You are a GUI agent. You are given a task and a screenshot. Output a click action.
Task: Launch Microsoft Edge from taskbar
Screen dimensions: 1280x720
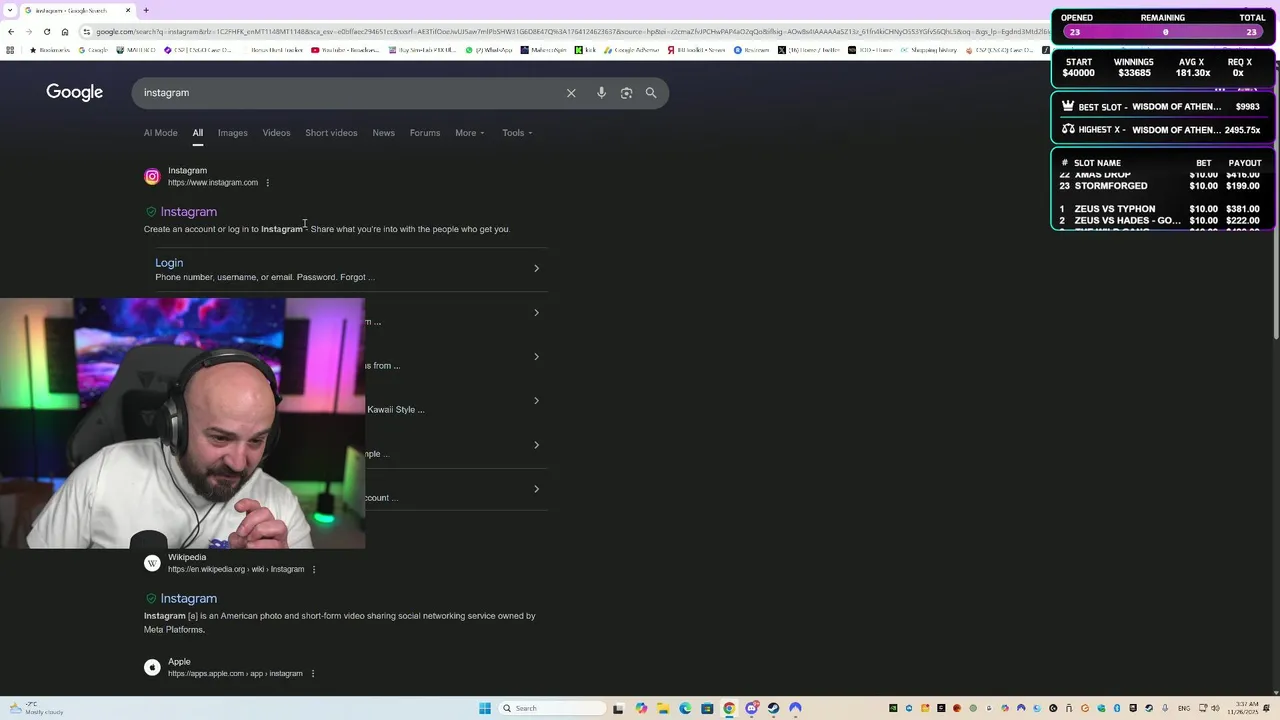coord(685,708)
